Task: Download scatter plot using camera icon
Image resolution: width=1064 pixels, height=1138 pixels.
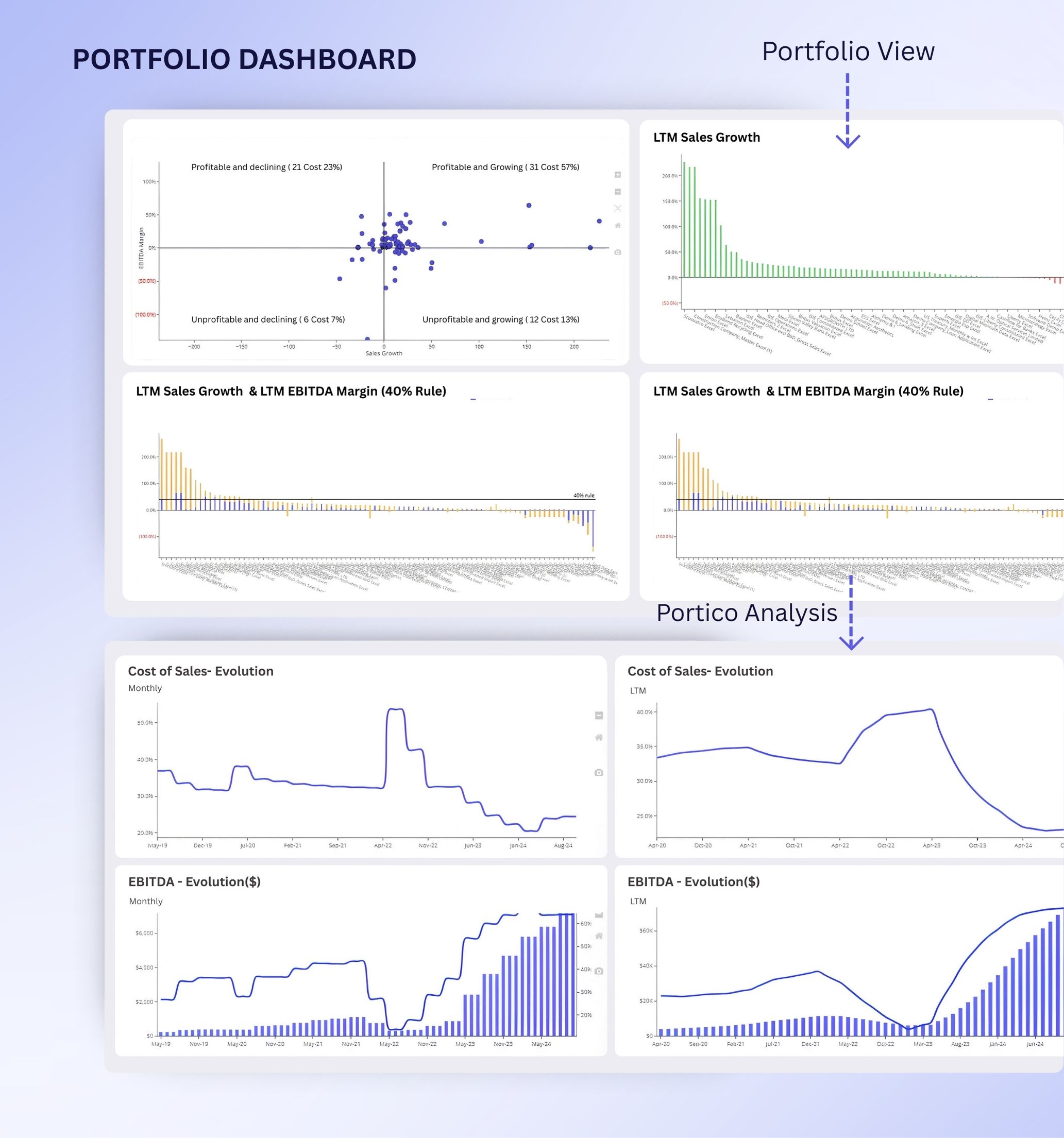Action: coord(617,252)
